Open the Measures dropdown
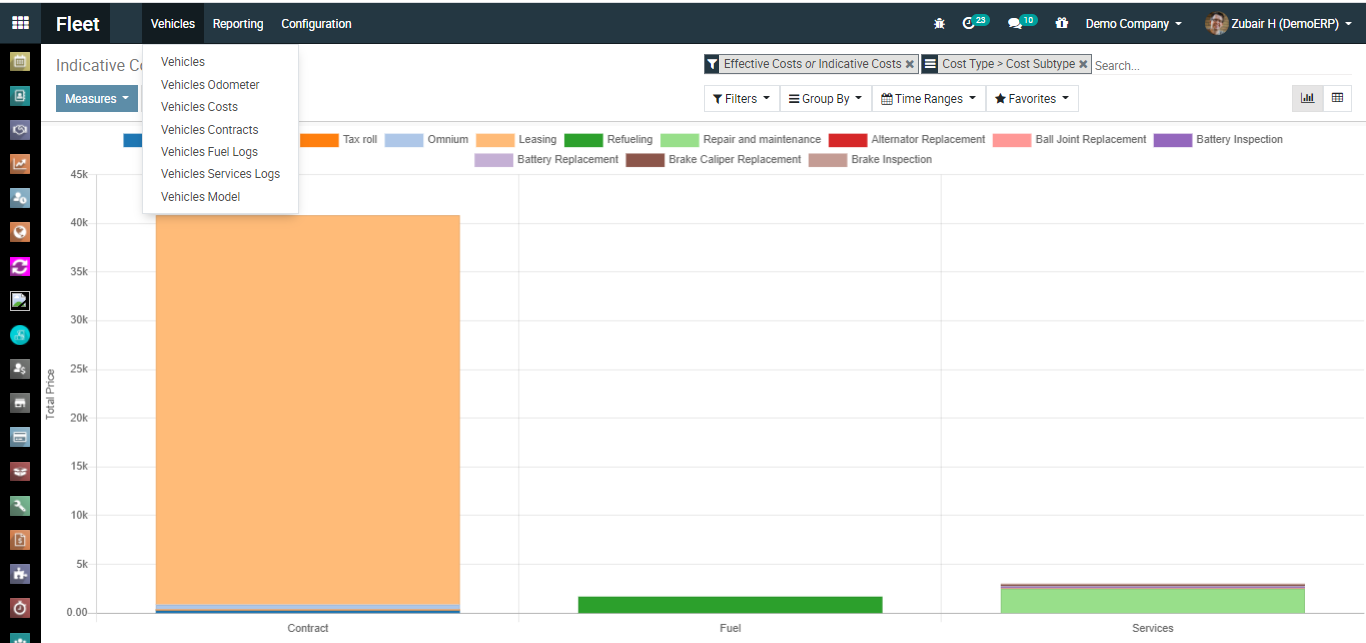Screen dimensions: 1366x643 click(x=96, y=98)
